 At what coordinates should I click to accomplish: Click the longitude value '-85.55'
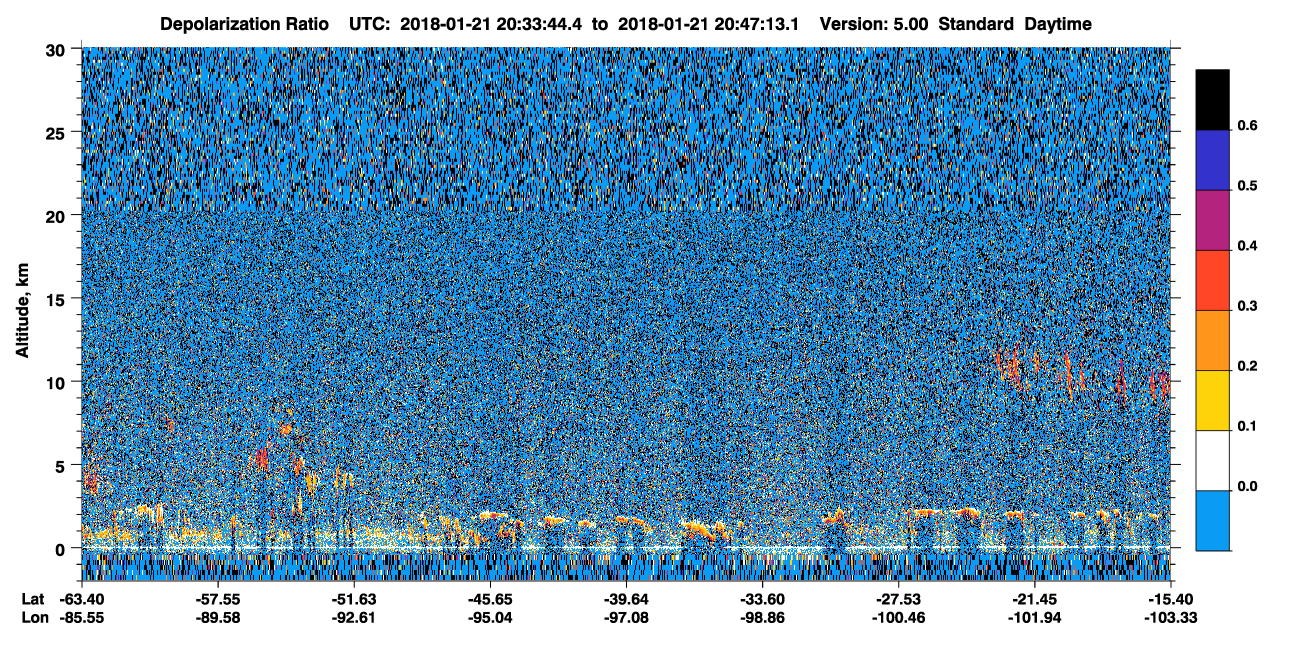(x=81, y=617)
